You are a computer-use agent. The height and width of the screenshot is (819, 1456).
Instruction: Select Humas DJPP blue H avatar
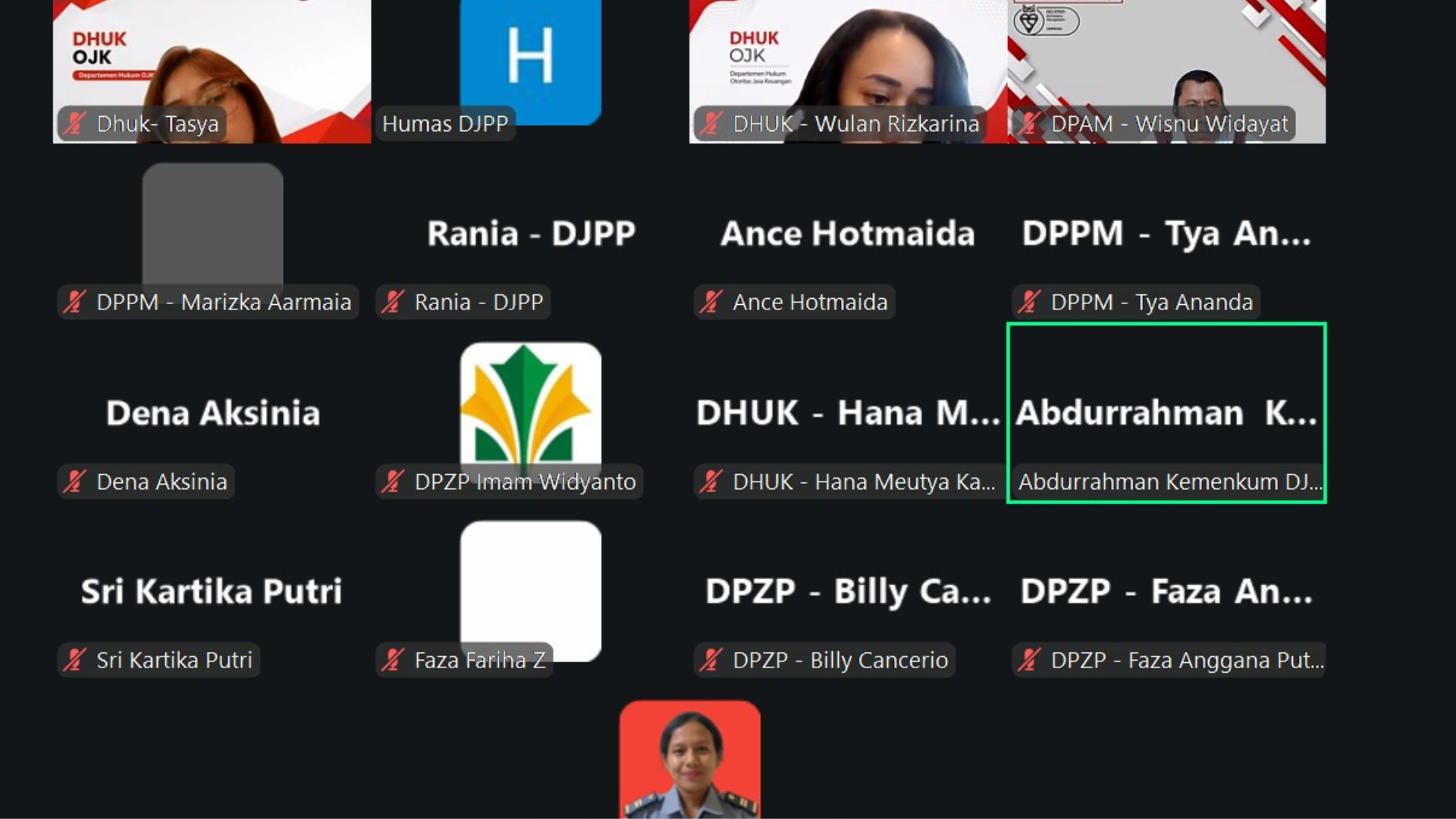tap(531, 61)
